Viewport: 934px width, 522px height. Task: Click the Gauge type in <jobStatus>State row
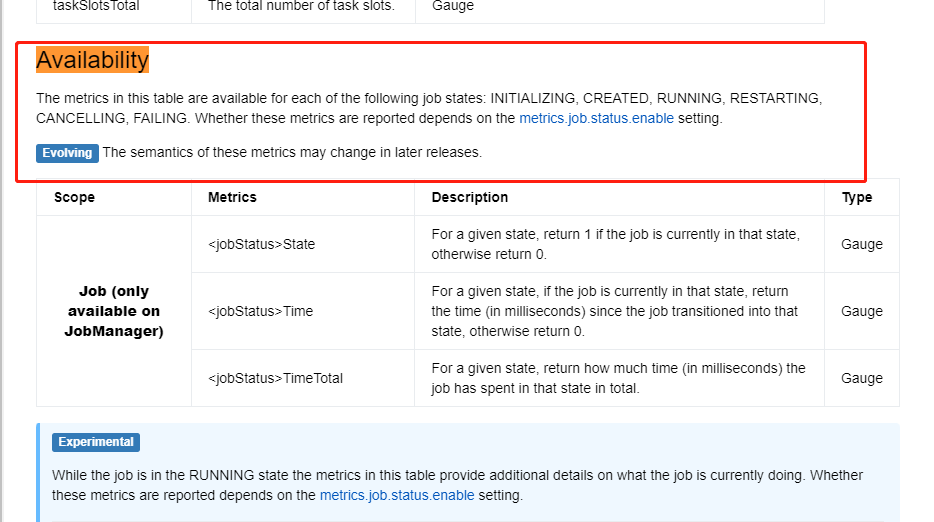coord(861,244)
